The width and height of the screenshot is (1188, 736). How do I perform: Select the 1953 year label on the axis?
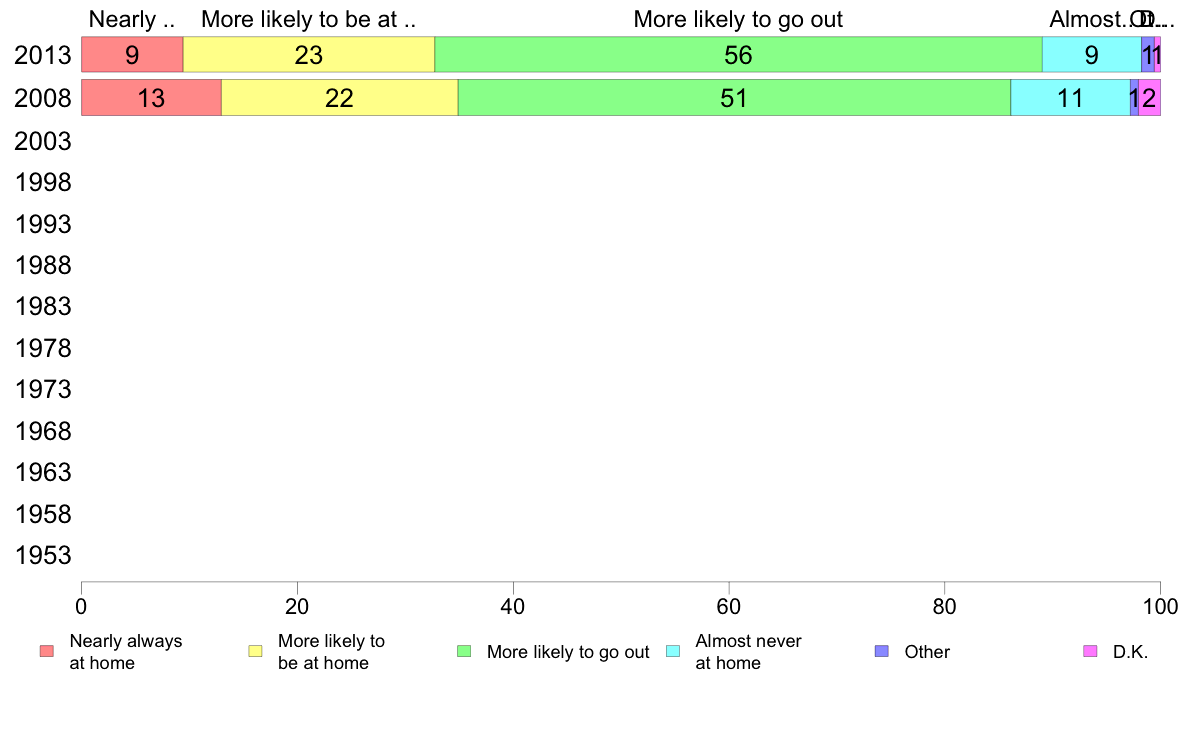[x=42, y=556]
